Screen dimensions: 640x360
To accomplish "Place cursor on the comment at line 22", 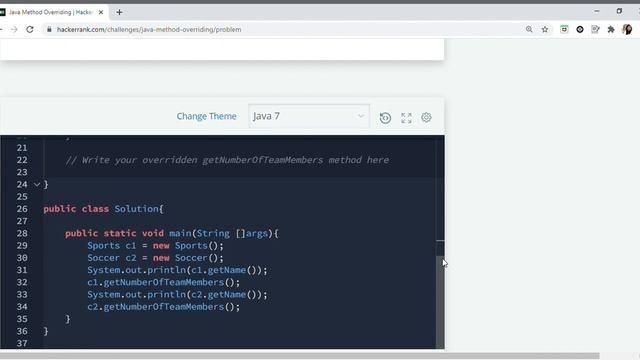I will pos(227,160).
